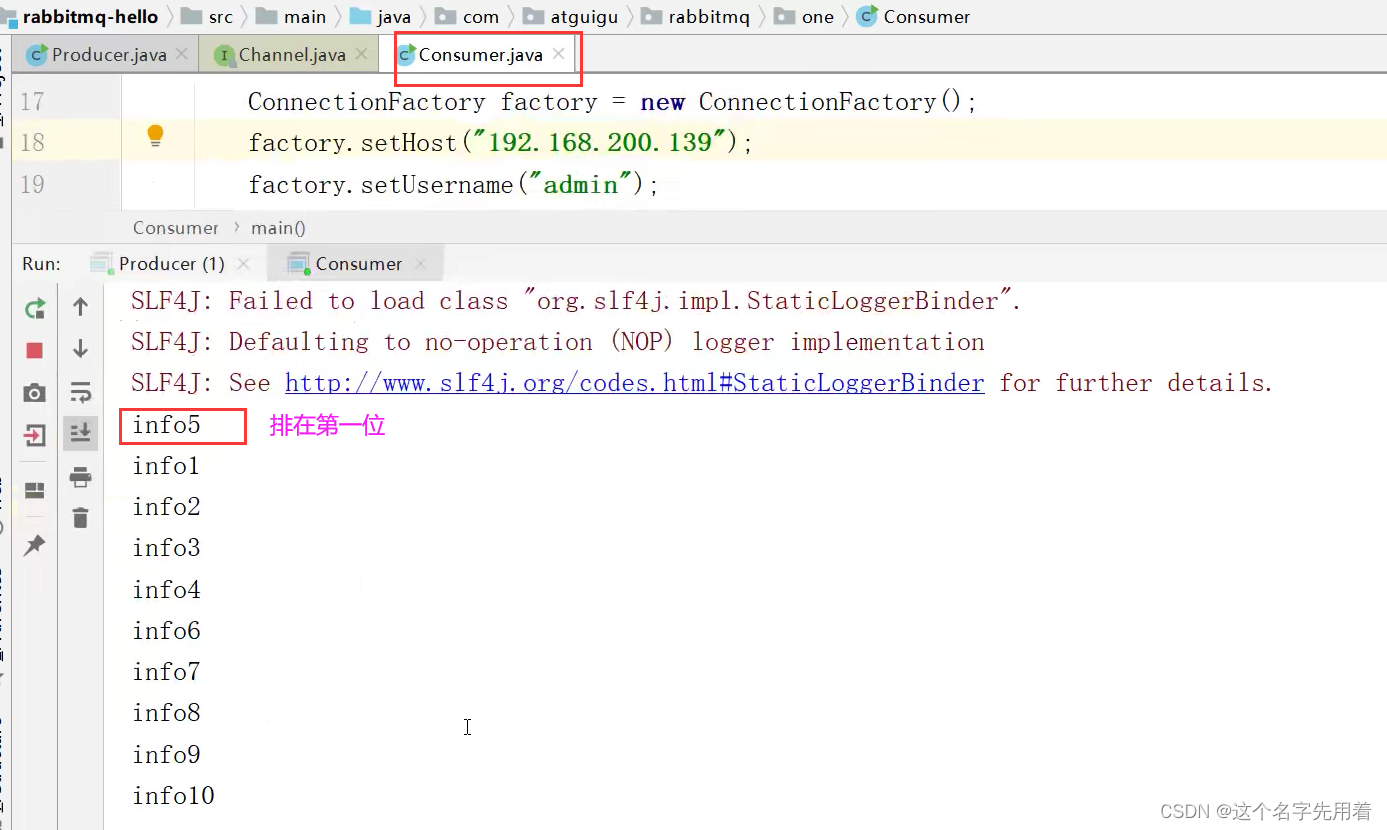Click info10 console output line
Image resolution: width=1387 pixels, height=830 pixels.
coord(174,796)
